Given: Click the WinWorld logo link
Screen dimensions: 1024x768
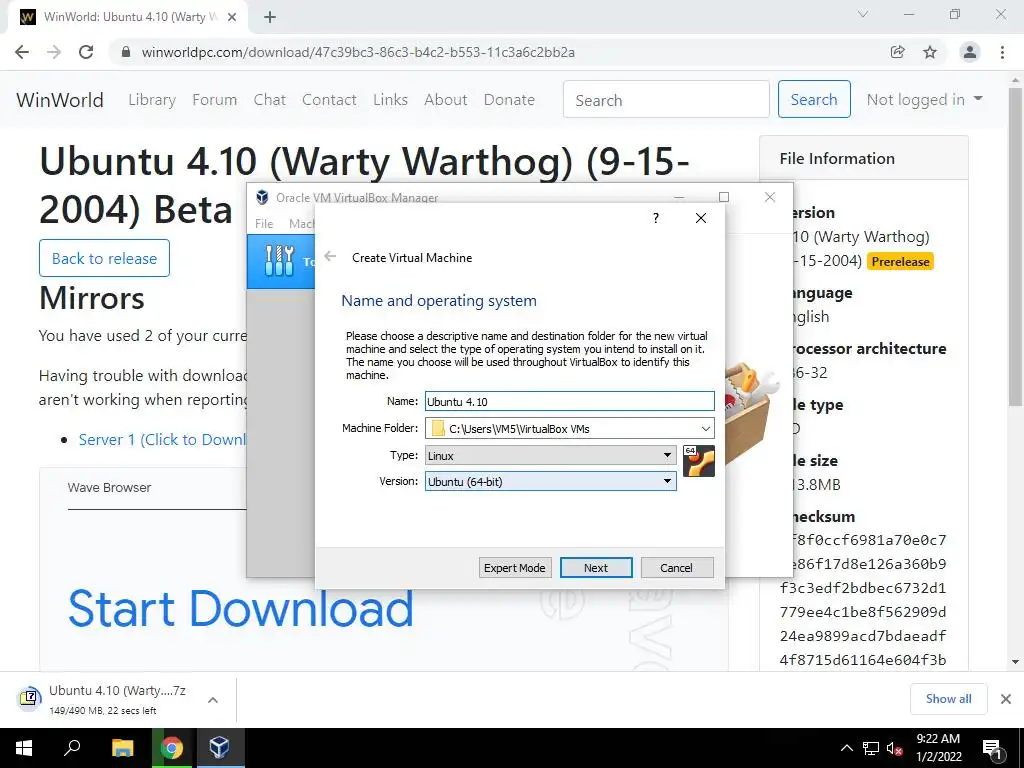Looking at the screenshot, I should pos(59,99).
